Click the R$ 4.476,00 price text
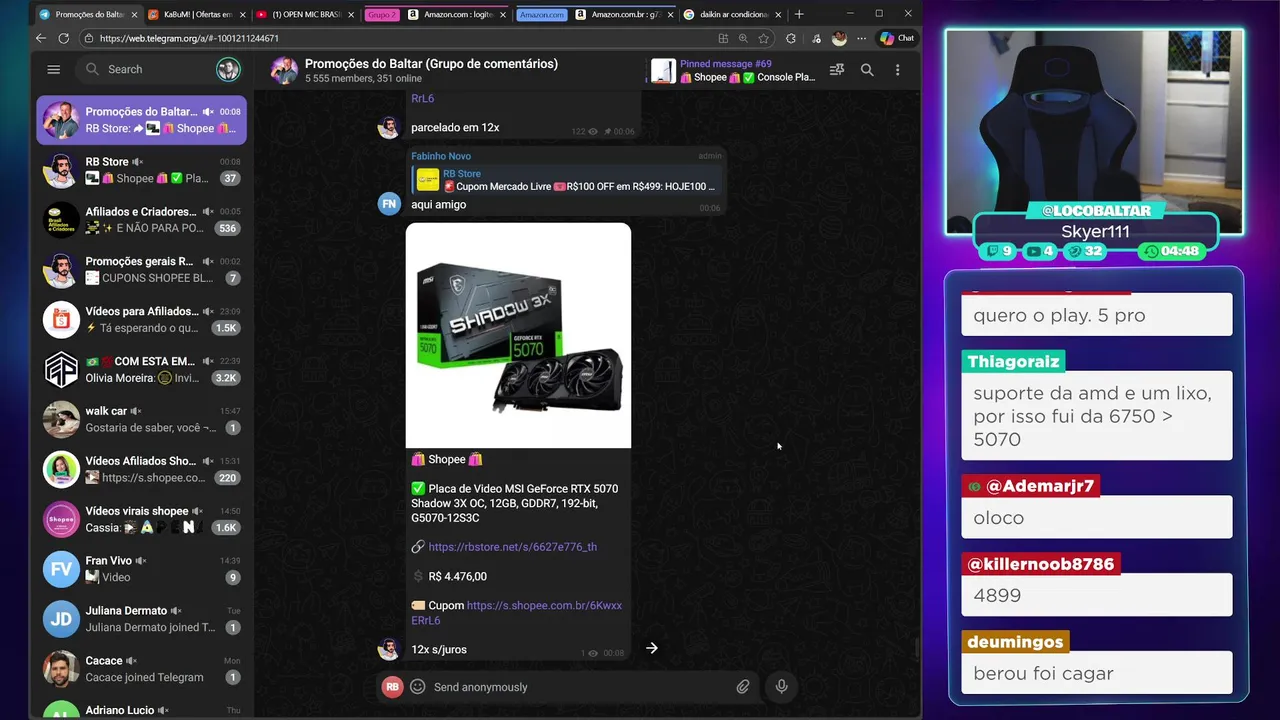 pos(457,577)
